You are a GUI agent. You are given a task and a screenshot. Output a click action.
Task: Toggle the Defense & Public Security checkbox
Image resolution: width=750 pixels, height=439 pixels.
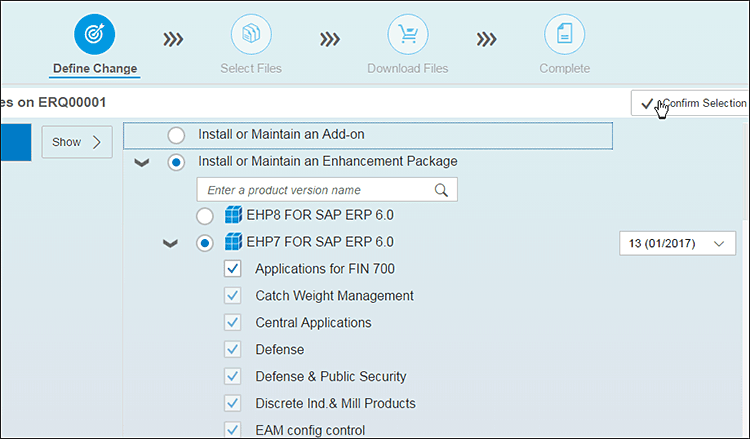coord(233,376)
